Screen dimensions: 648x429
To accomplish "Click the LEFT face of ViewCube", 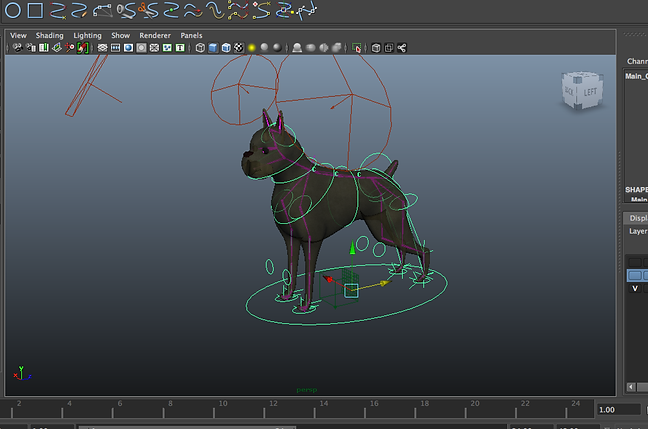I will pos(590,92).
